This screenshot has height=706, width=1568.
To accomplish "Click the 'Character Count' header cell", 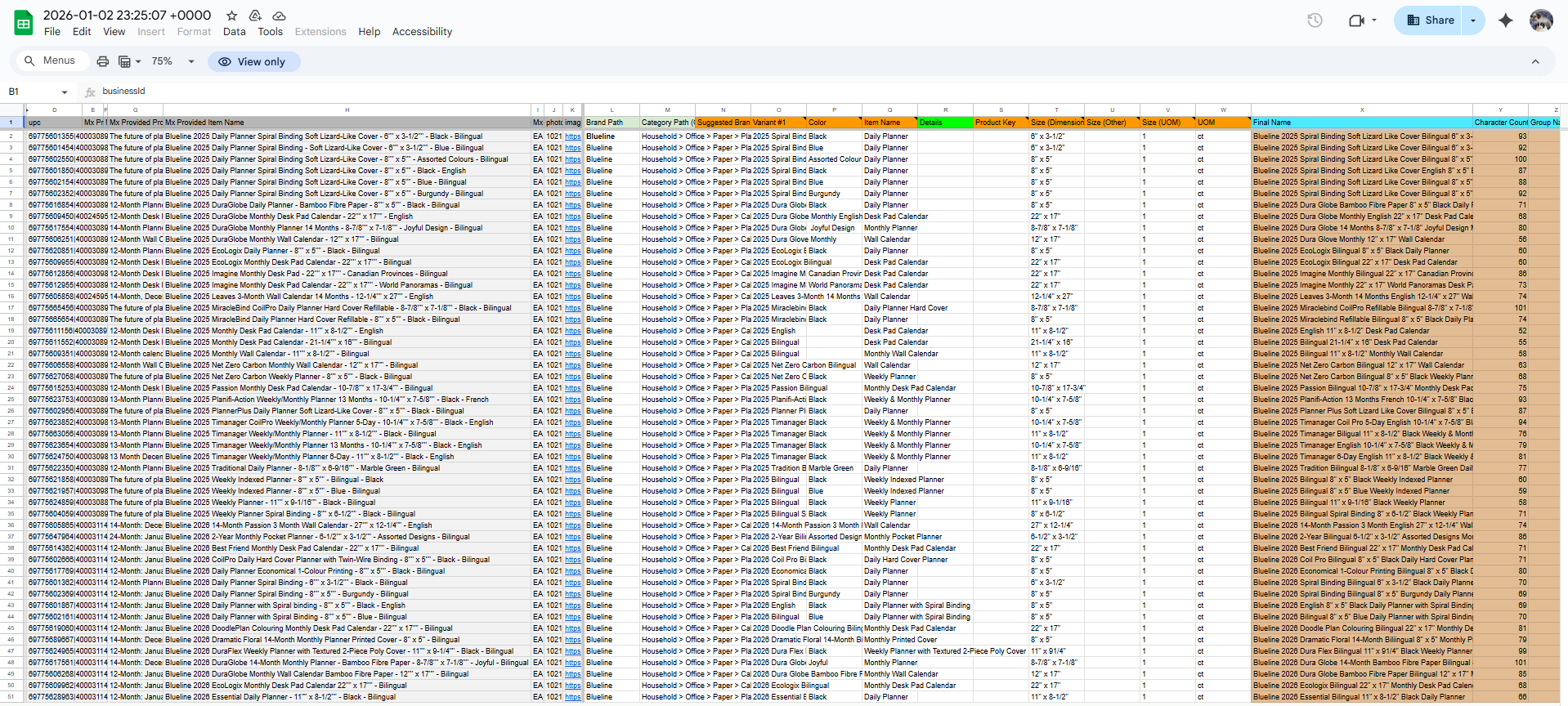I will [x=1500, y=123].
